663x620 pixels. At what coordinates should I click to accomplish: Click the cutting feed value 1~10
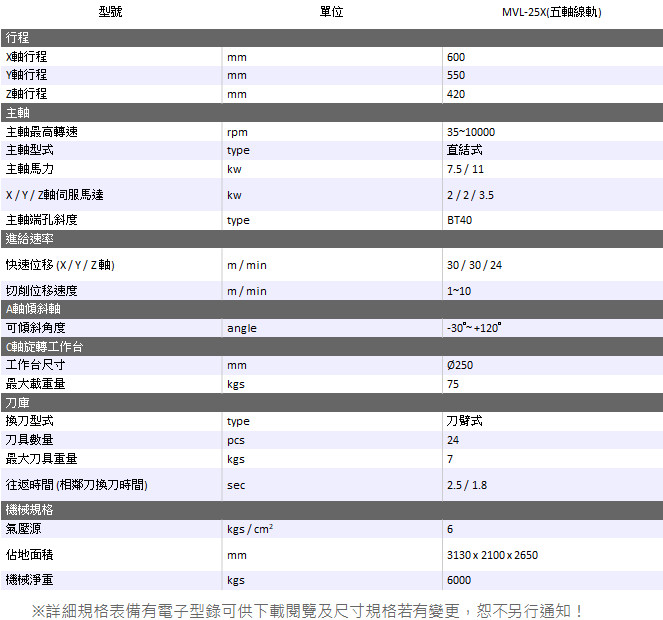coord(459,291)
